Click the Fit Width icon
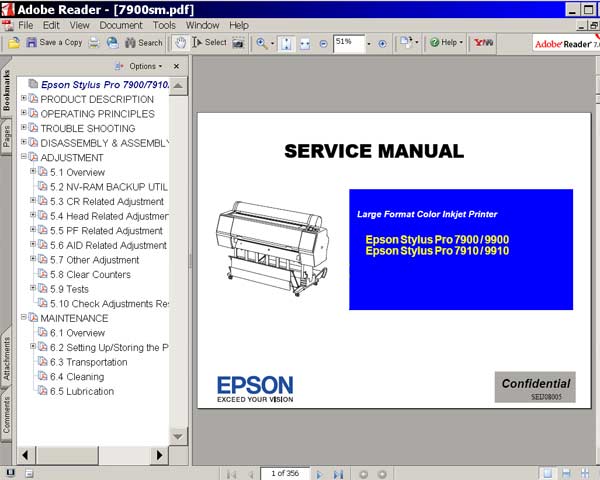Viewport: 600px width, 480px height. (305, 44)
